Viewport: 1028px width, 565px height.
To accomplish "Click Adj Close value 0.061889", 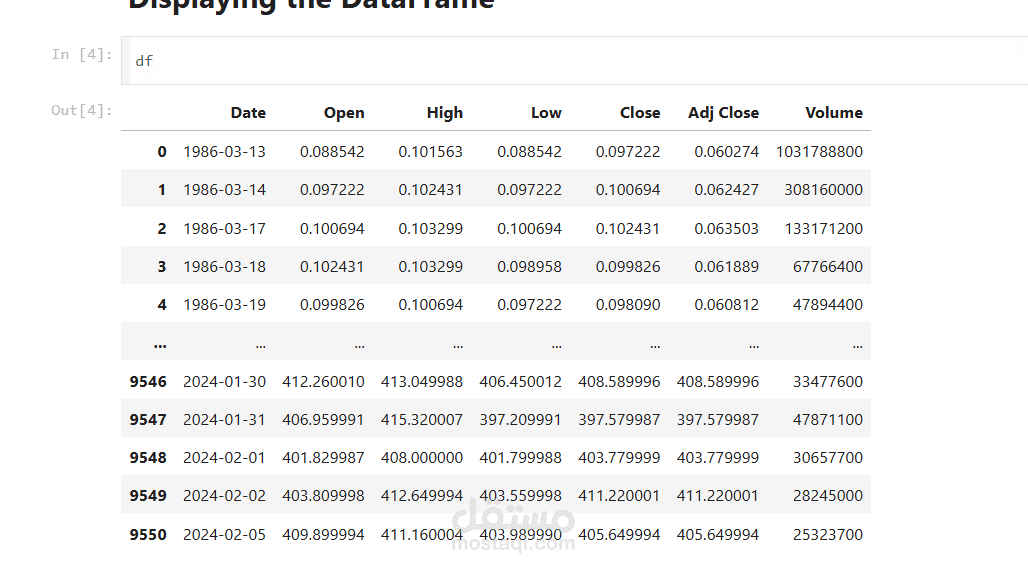I will [726, 267].
